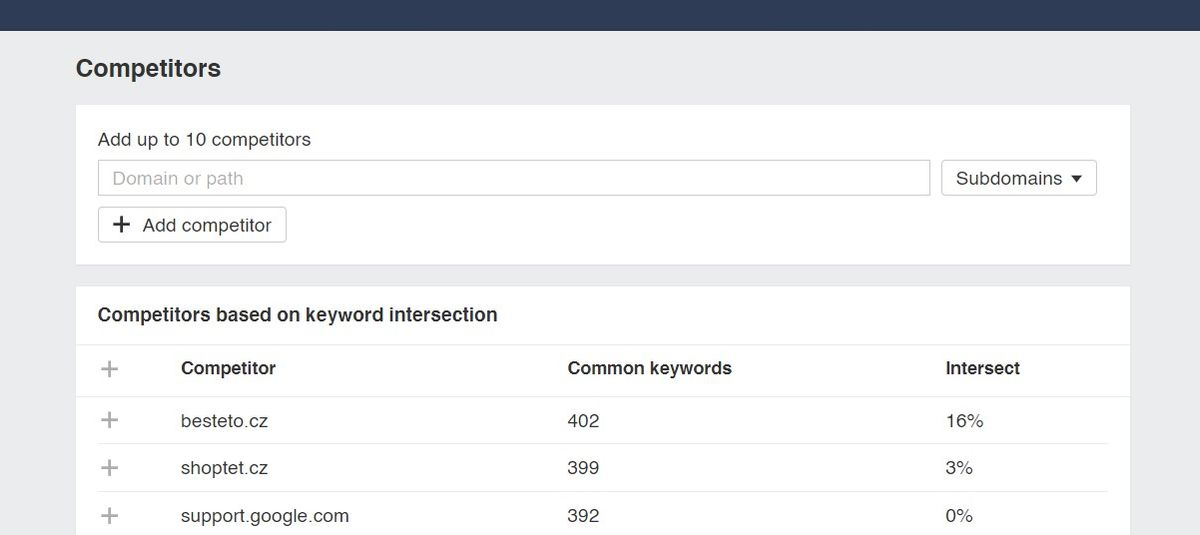
Task: Click the plus icon in the table header
Action: click(x=110, y=369)
